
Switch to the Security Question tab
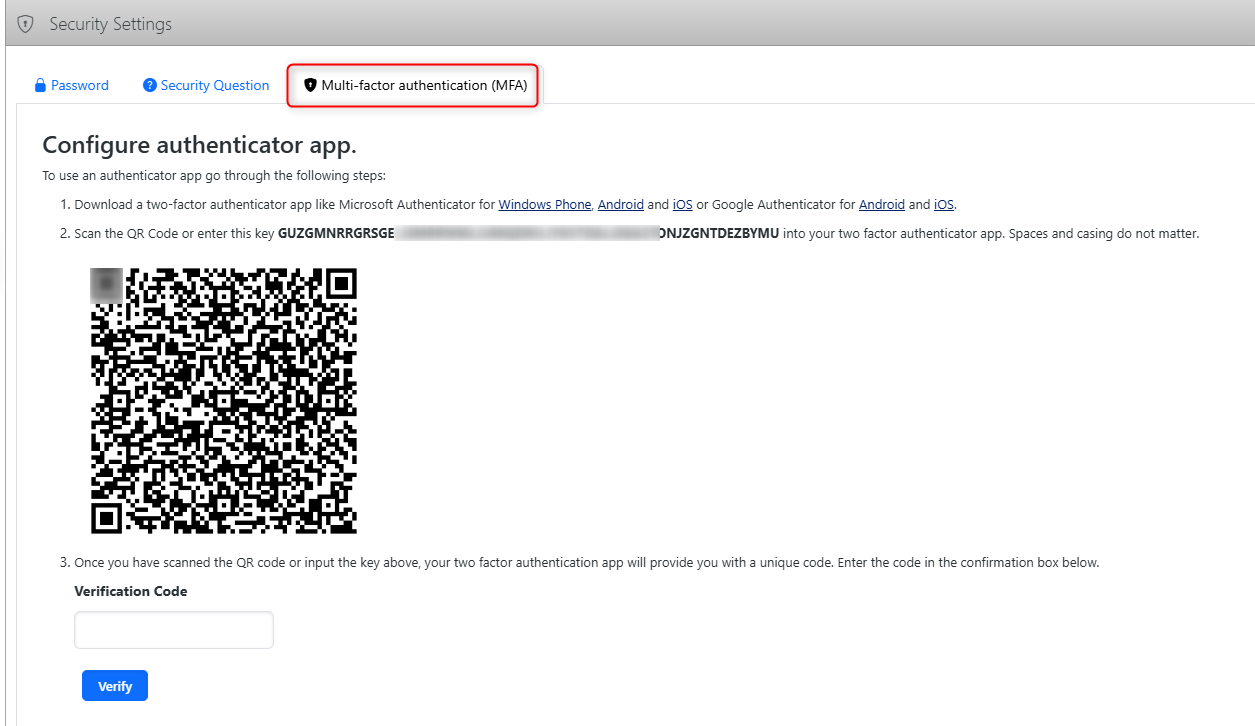click(x=206, y=86)
